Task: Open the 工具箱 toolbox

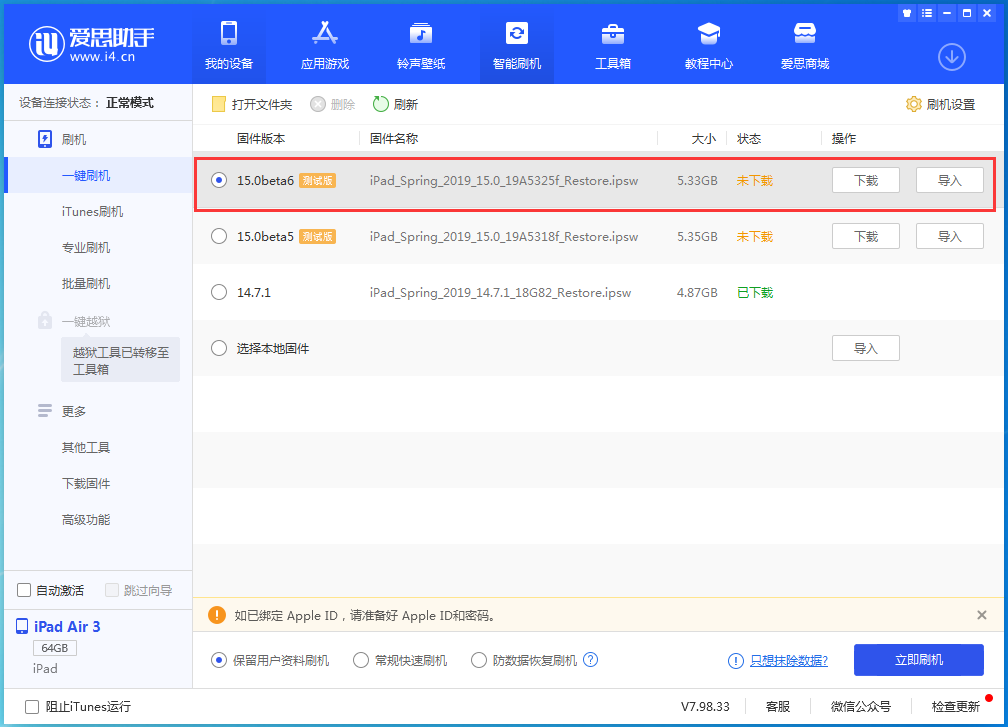Action: click(613, 45)
